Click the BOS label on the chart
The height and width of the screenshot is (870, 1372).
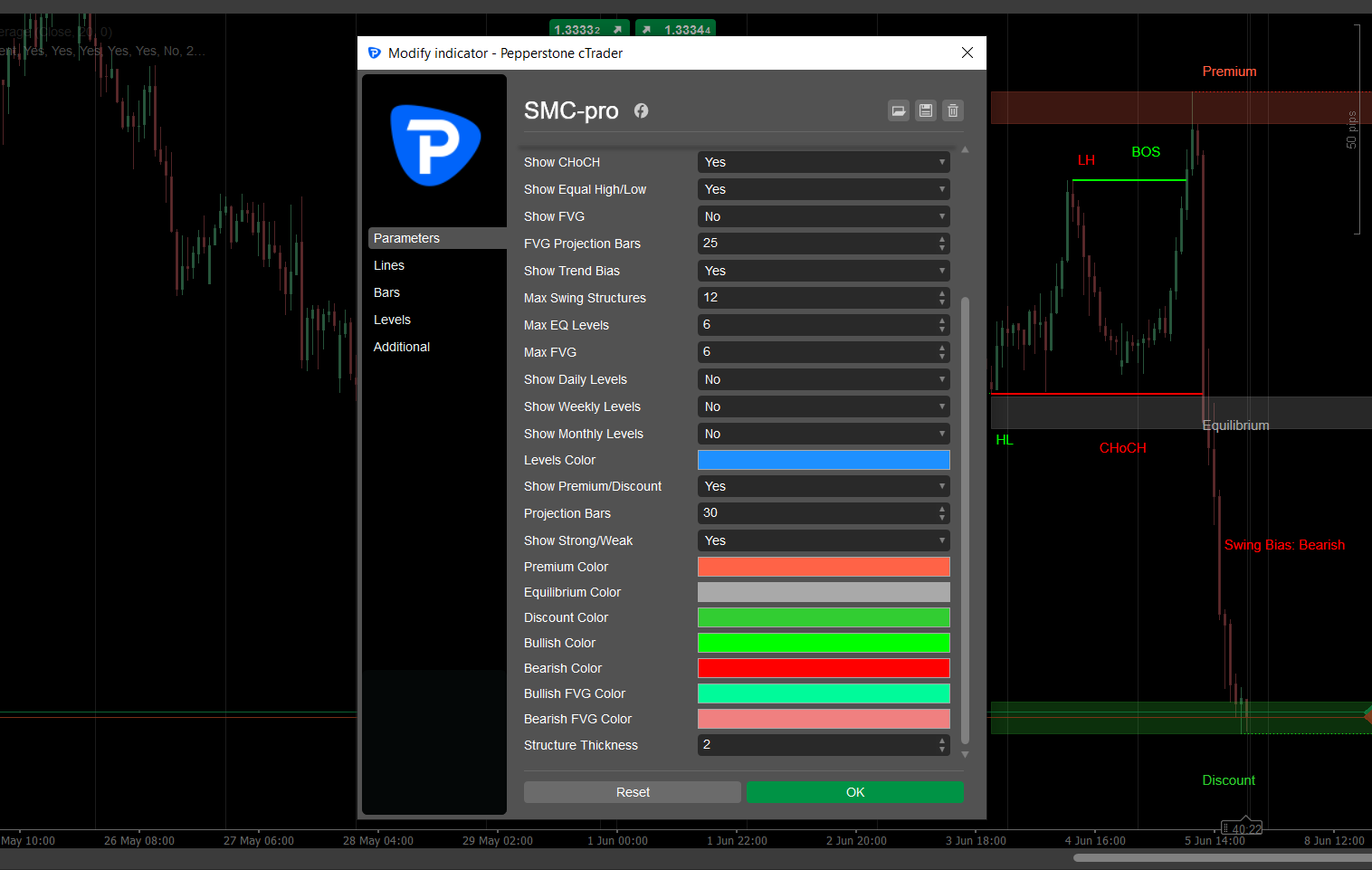point(1146,152)
